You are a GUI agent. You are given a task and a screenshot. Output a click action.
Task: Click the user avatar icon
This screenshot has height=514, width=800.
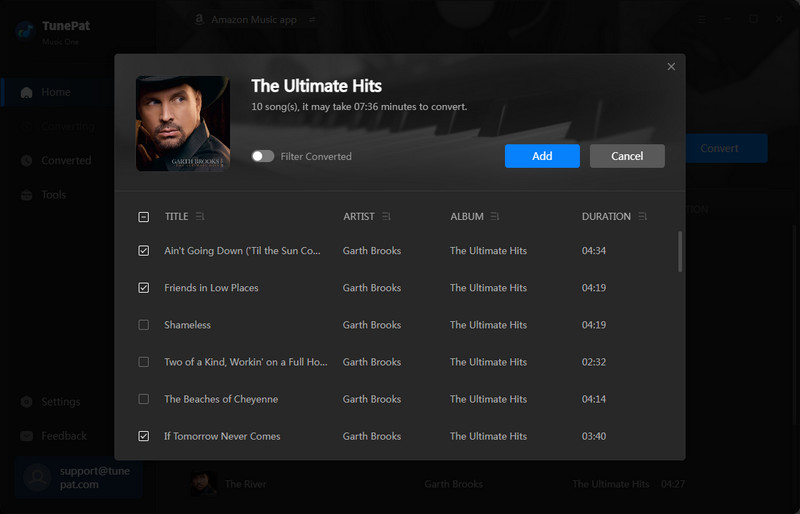[37, 477]
